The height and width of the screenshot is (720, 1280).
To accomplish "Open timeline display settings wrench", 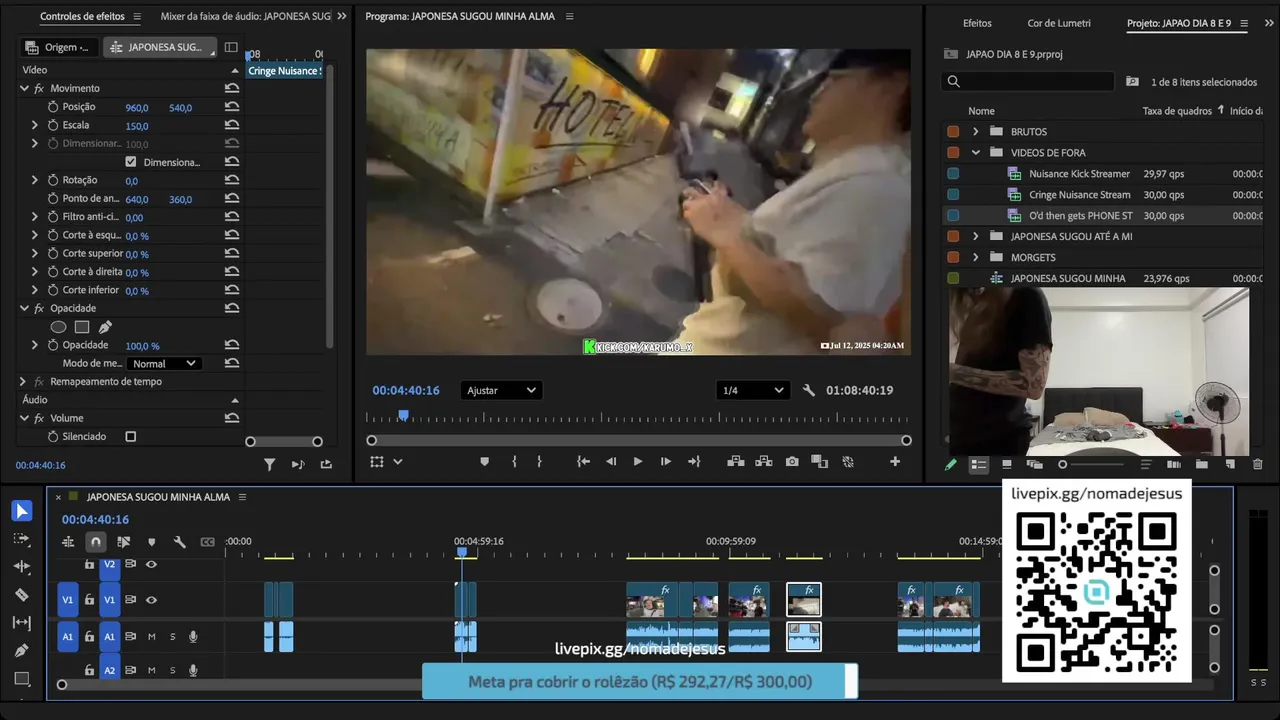I will [x=180, y=542].
